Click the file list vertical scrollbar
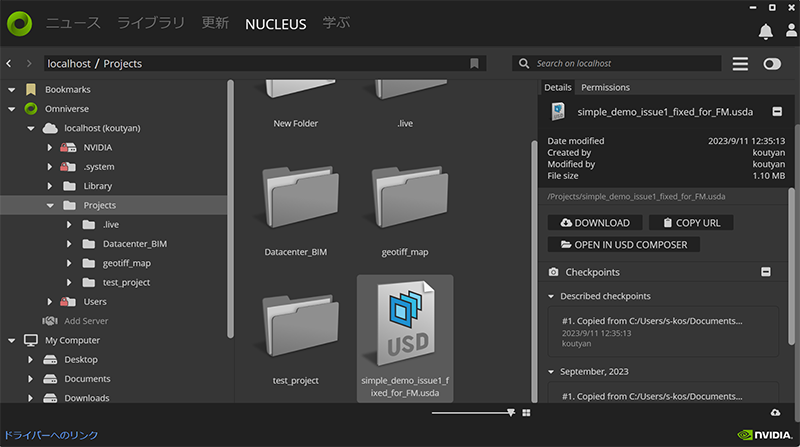The image size is (800, 447). pyautogui.click(x=534, y=270)
